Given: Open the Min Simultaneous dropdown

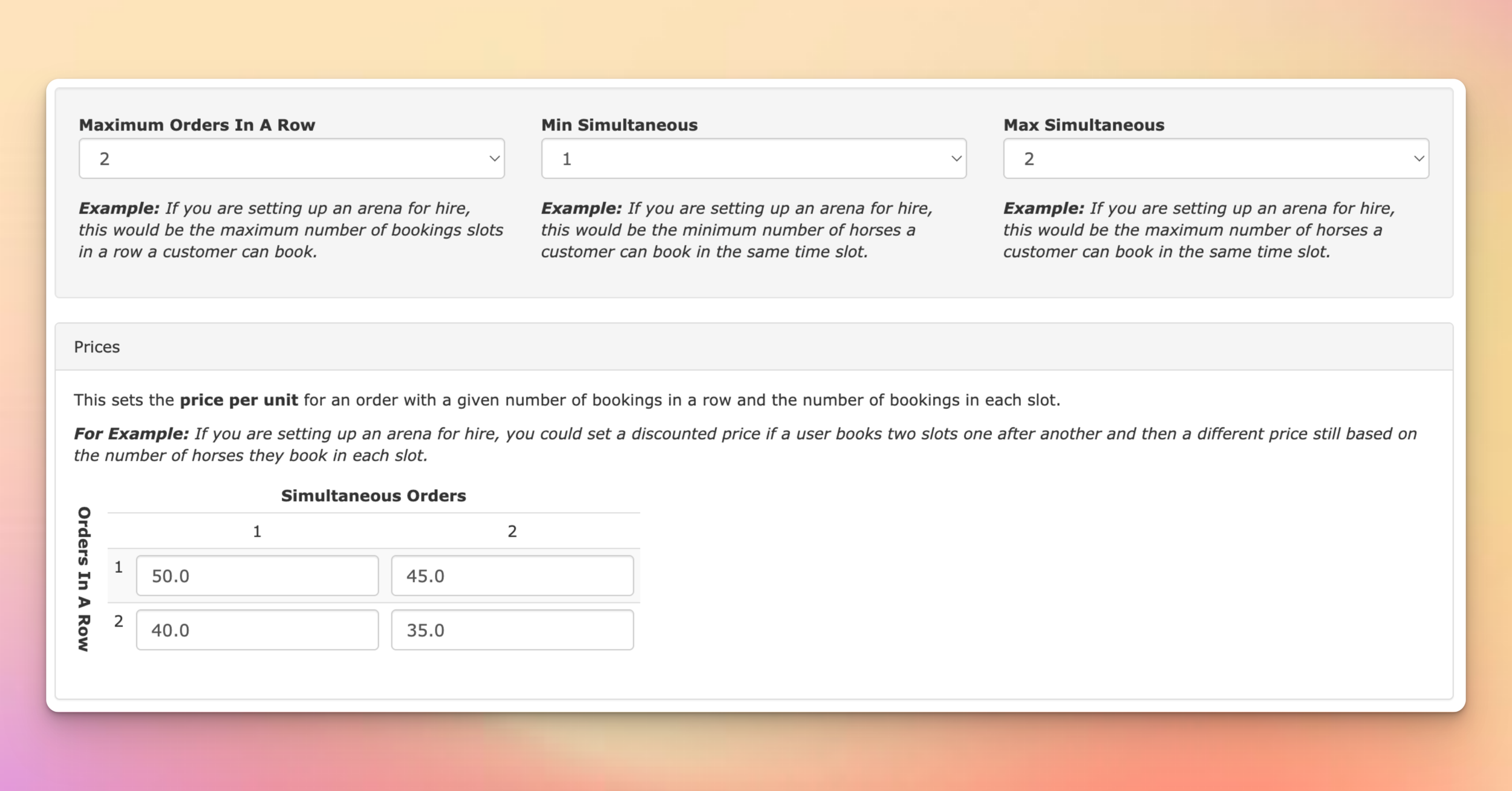Looking at the screenshot, I should (x=754, y=158).
